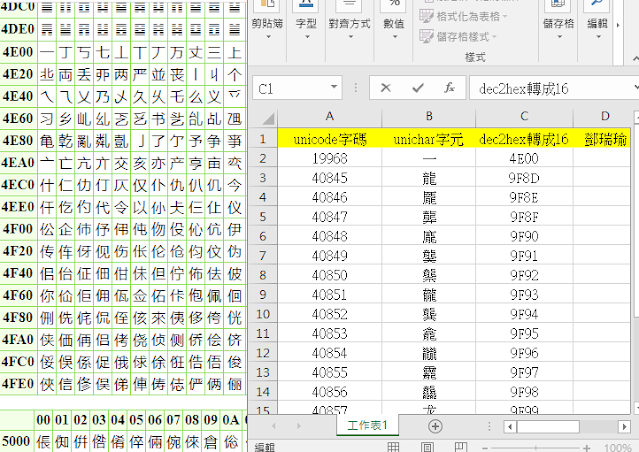Select cell B3 with character 龍
639x452 pixels.
click(x=429, y=178)
